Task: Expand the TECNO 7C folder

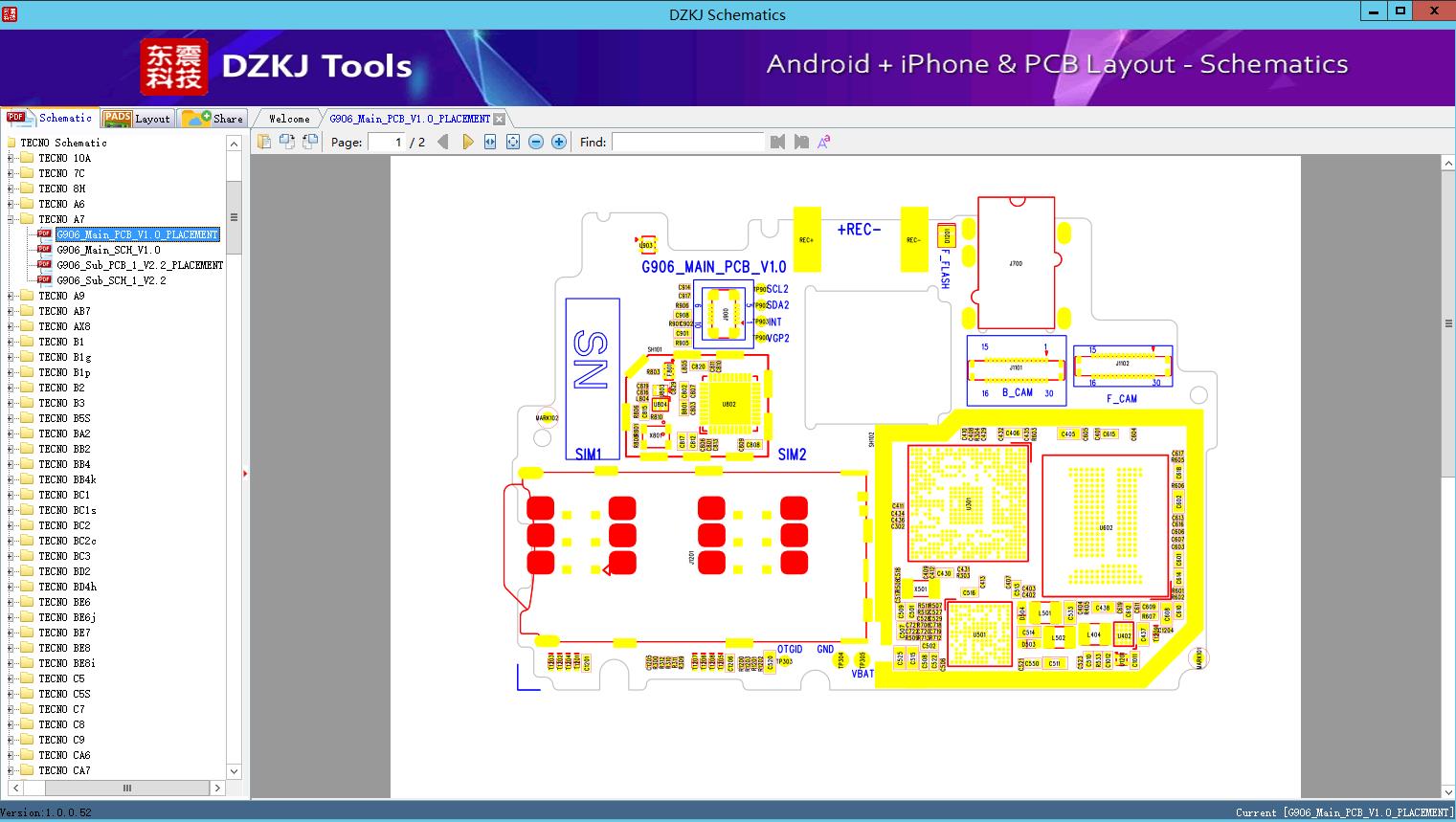Action: [x=11, y=173]
